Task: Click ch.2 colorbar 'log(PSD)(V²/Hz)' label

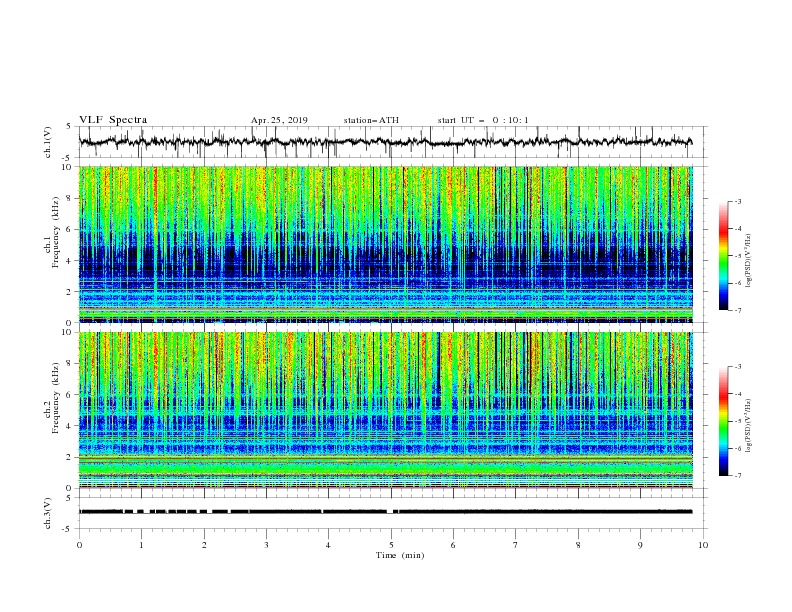Action: [x=749, y=425]
